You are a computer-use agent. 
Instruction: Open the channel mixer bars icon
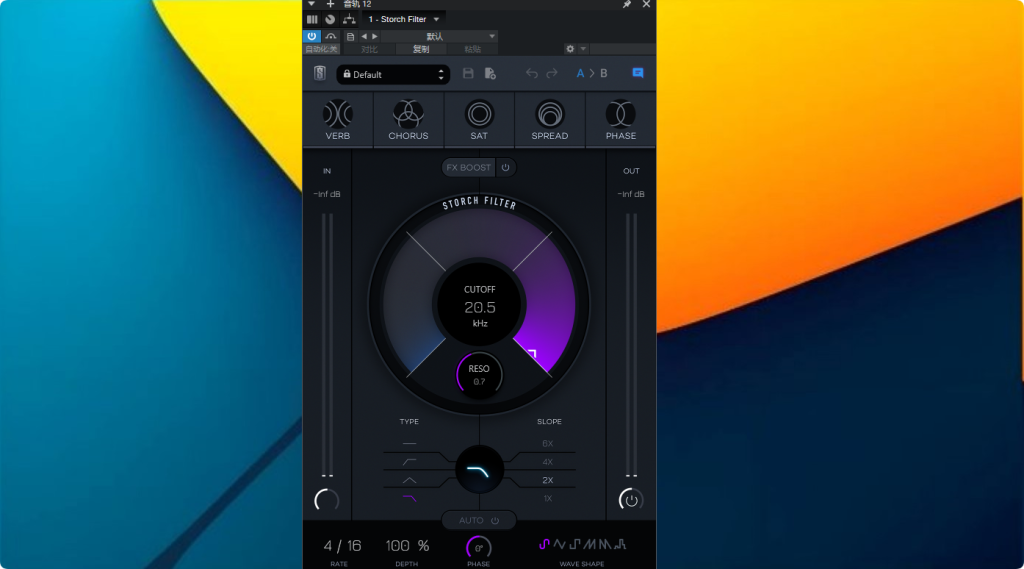[312, 20]
